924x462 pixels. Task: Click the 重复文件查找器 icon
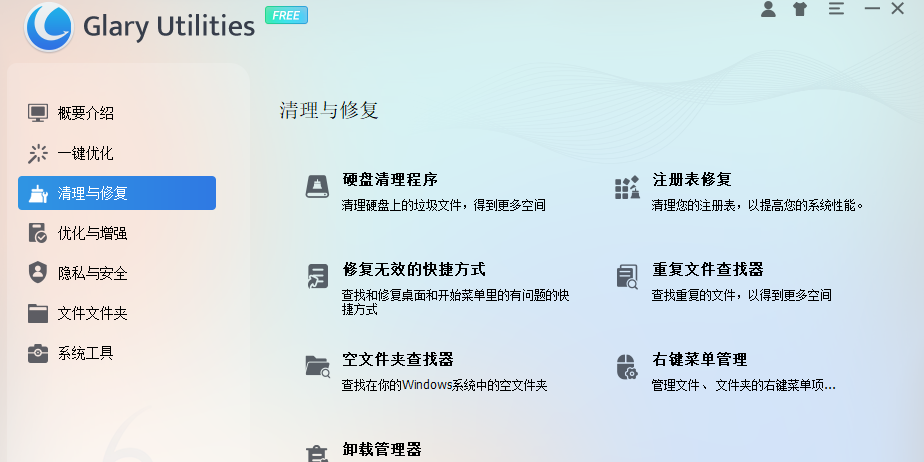[x=627, y=276]
